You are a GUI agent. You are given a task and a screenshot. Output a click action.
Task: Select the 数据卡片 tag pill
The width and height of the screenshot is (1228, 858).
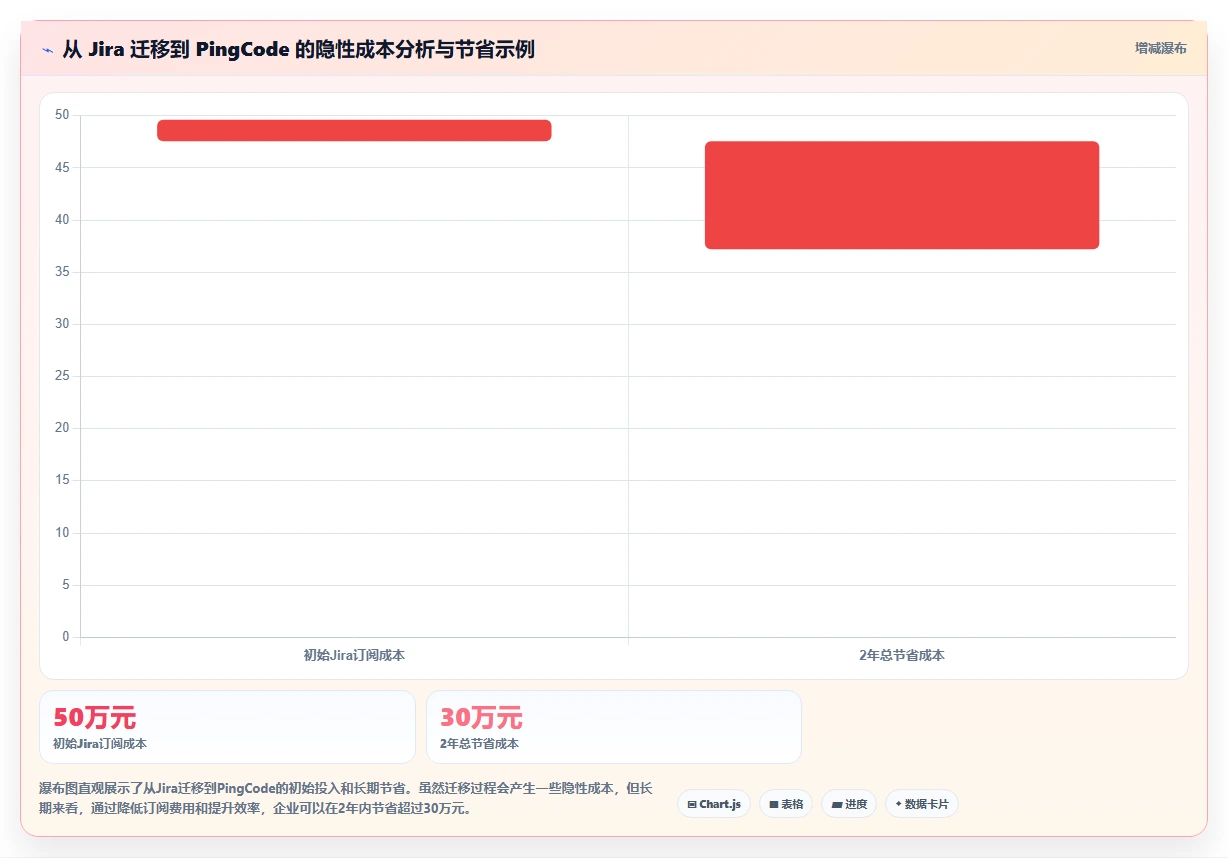[x=922, y=804]
